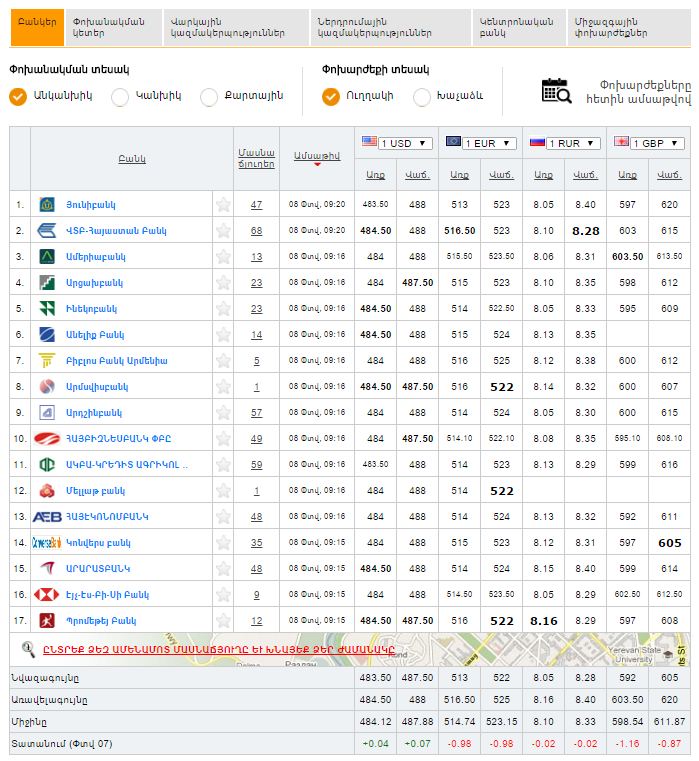Switch rate type to Խաչաձև
The width and height of the screenshot is (699, 761).
tap(422, 97)
